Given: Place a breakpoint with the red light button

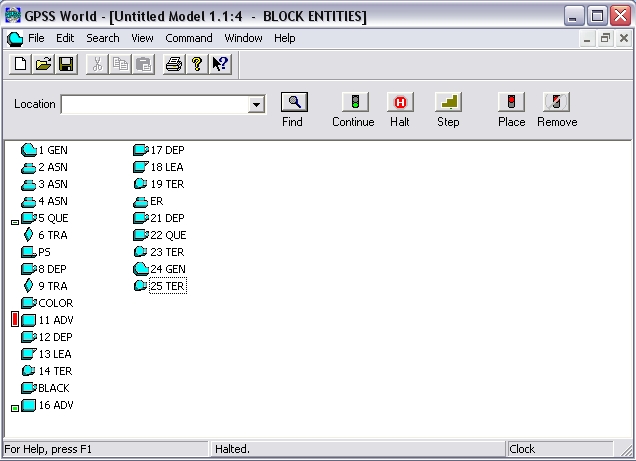Looking at the screenshot, I should [511, 102].
